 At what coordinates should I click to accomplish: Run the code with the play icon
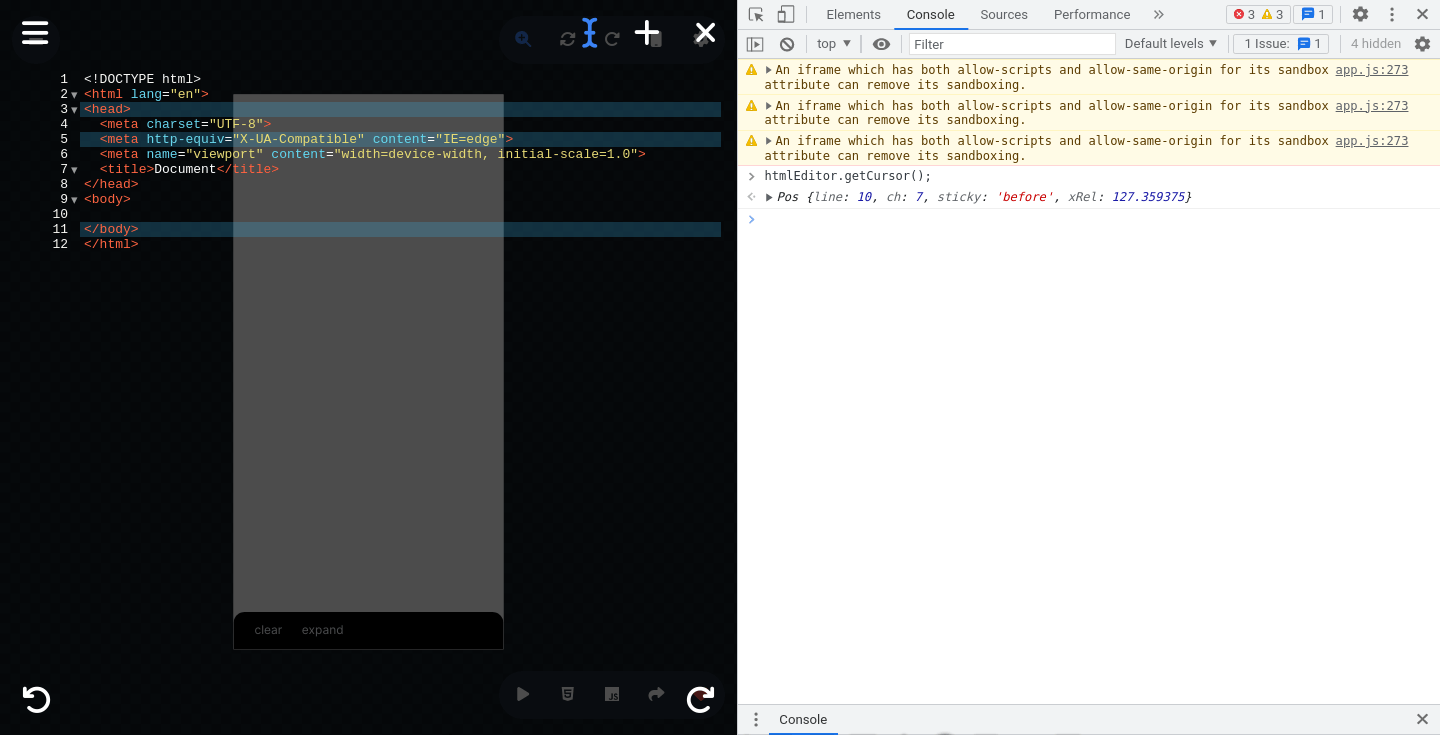(x=522, y=694)
